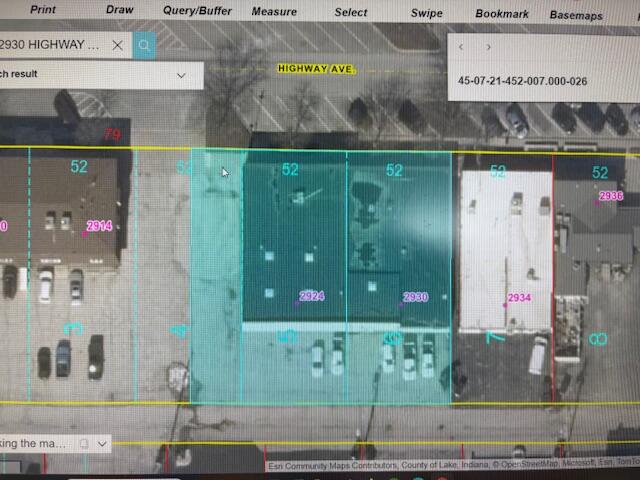
Task: Expand the search result dropdown
Action: pos(182,75)
